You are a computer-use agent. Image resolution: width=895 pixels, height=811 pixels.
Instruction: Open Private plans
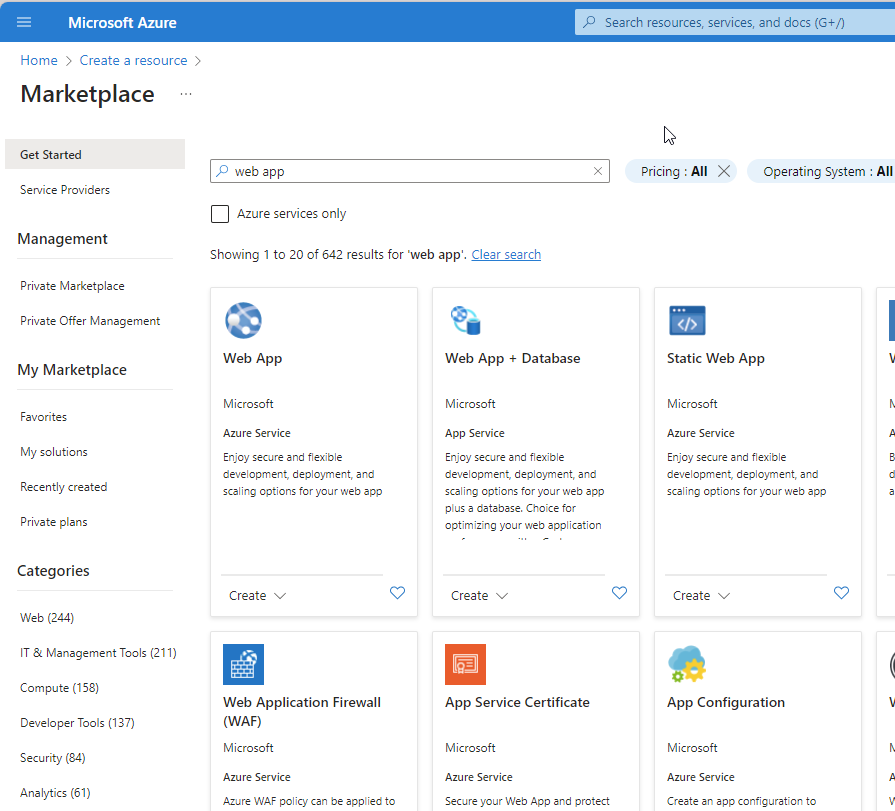pyautogui.click(x=54, y=522)
